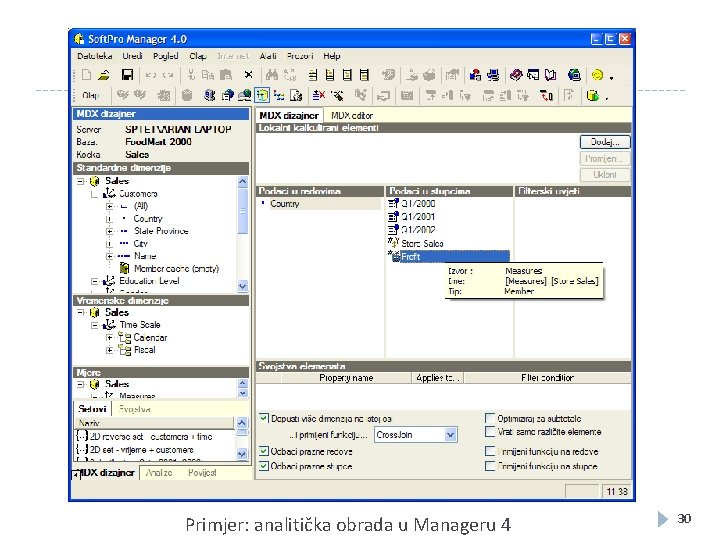Check Primijeni funkciju na redove

[x=490, y=451]
